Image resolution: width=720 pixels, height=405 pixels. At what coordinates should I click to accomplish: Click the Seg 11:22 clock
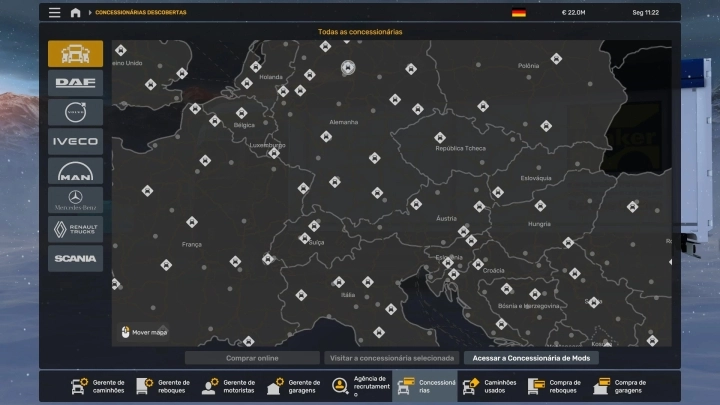(x=646, y=12)
